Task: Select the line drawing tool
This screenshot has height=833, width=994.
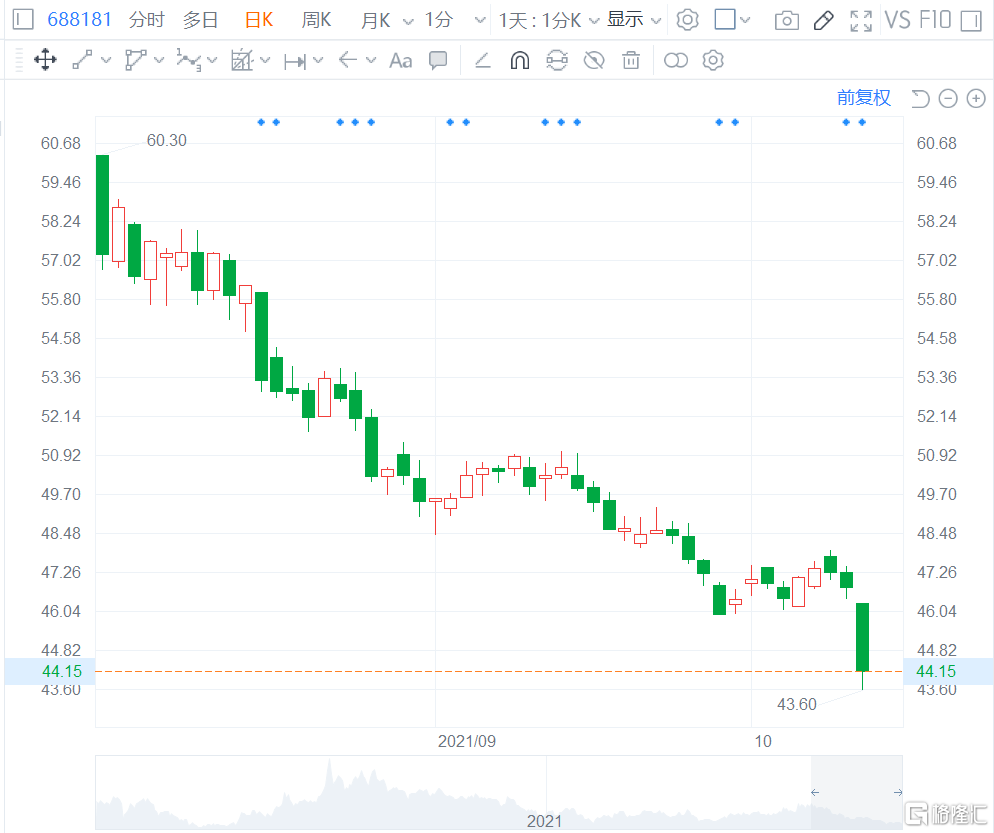Action: click(x=82, y=60)
